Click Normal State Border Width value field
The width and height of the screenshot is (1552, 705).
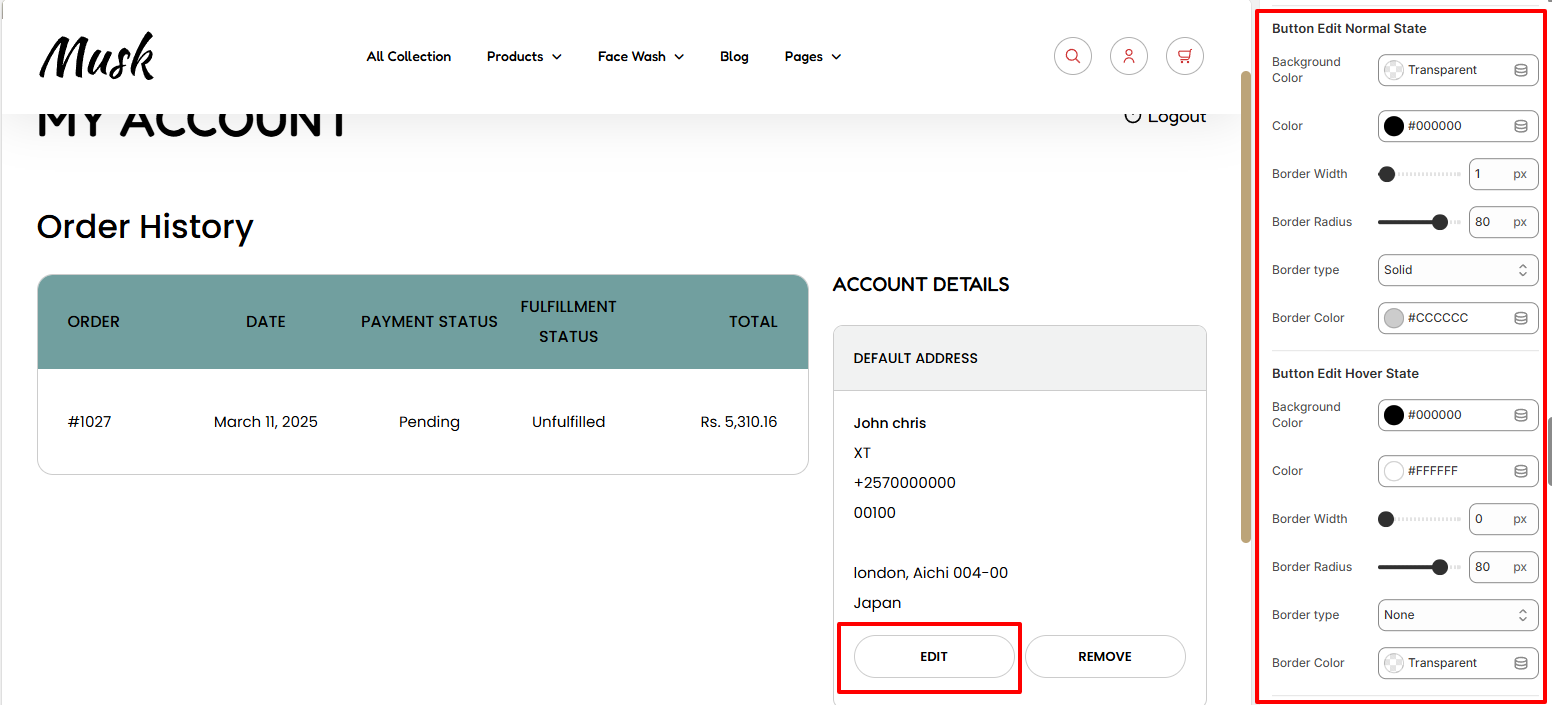click(x=1504, y=174)
